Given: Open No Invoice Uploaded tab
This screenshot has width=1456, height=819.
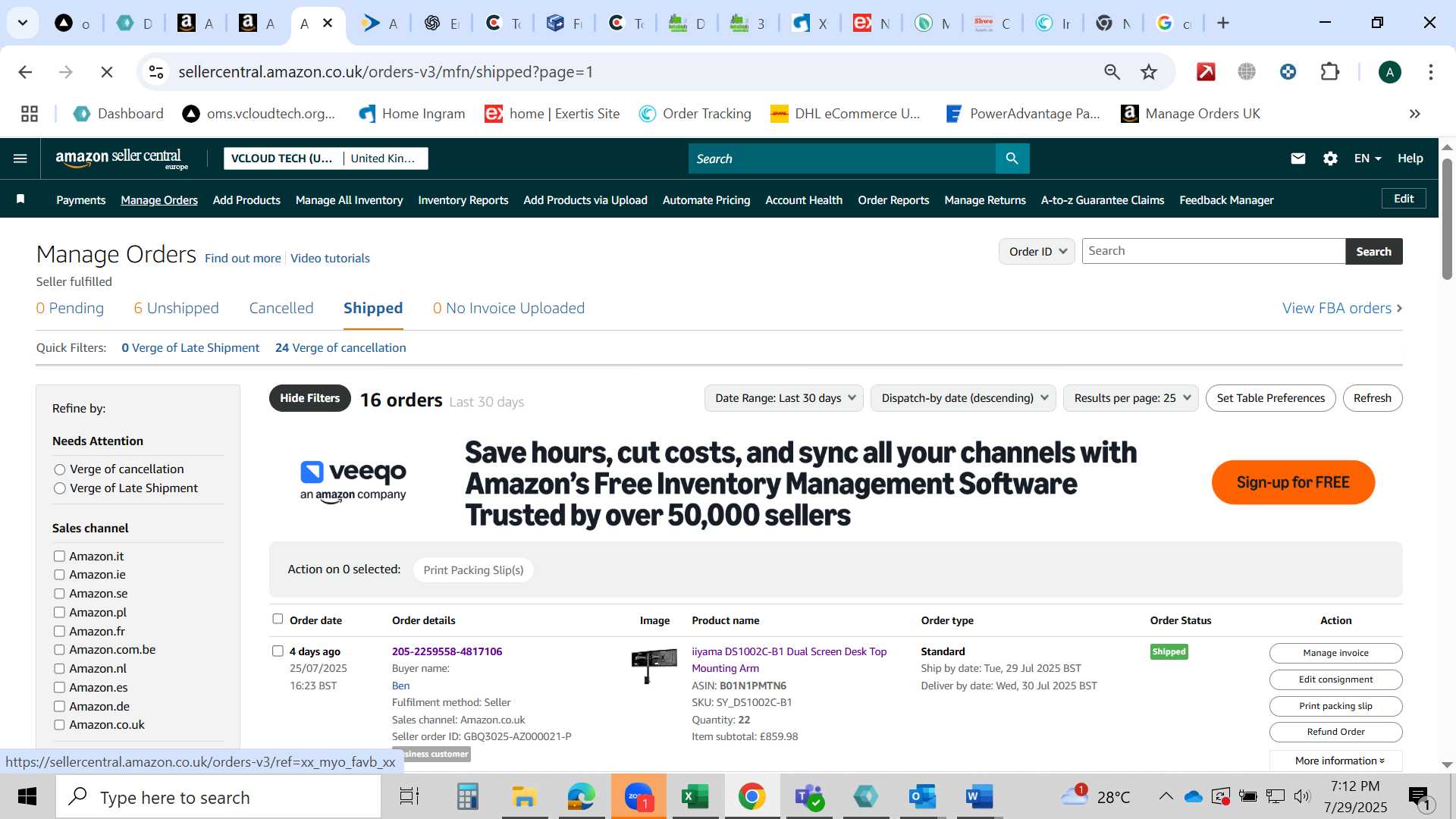Looking at the screenshot, I should [x=508, y=309].
